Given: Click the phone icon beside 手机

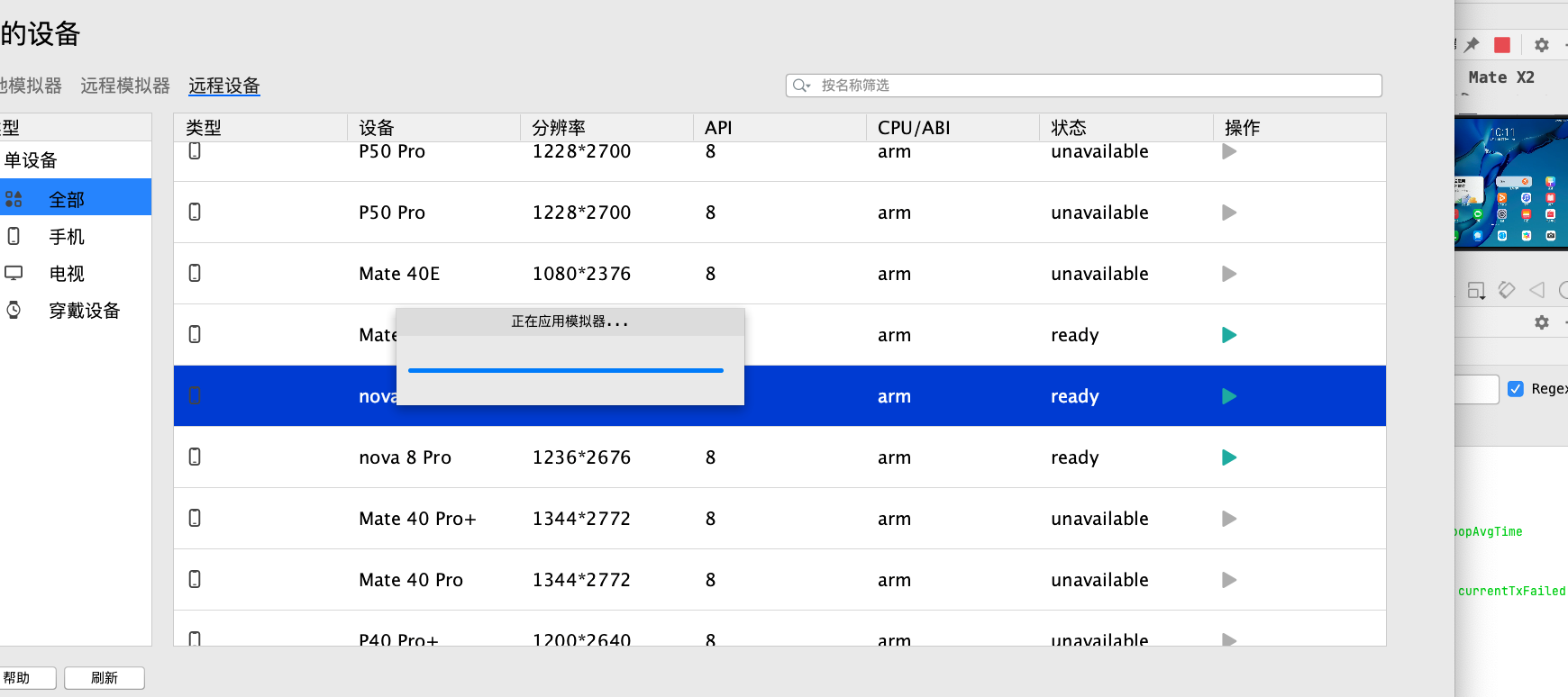Looking at the screenshot, I should (x=14, y=236).
